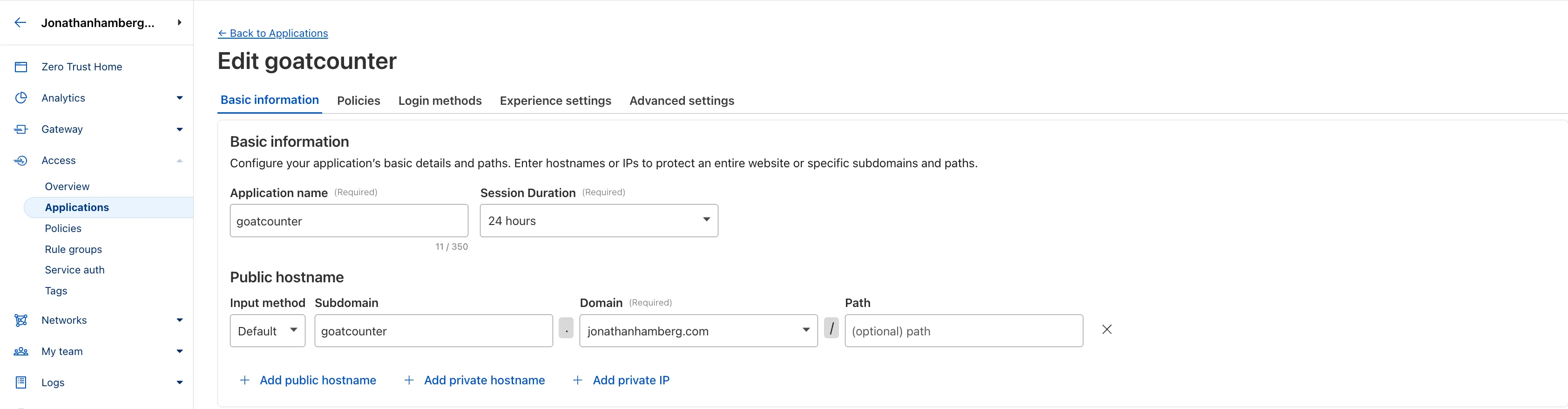Switch to Experience settings tab
Image resolution: width=1568 pixels, height=409 pixels.
click(x=556, y=101)
